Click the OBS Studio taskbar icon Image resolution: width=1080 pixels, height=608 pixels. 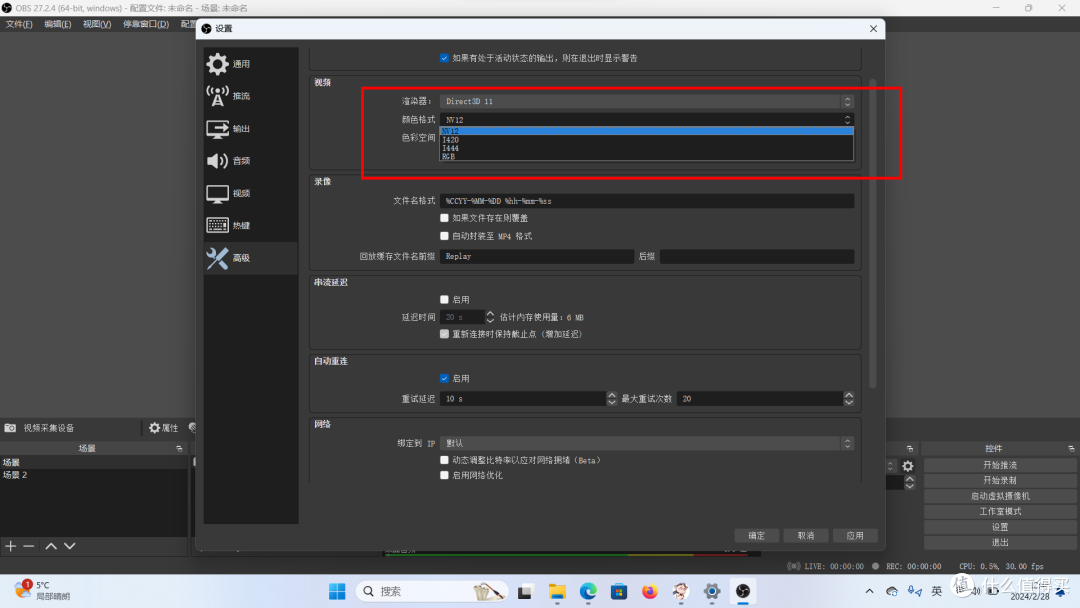point(742,591)
